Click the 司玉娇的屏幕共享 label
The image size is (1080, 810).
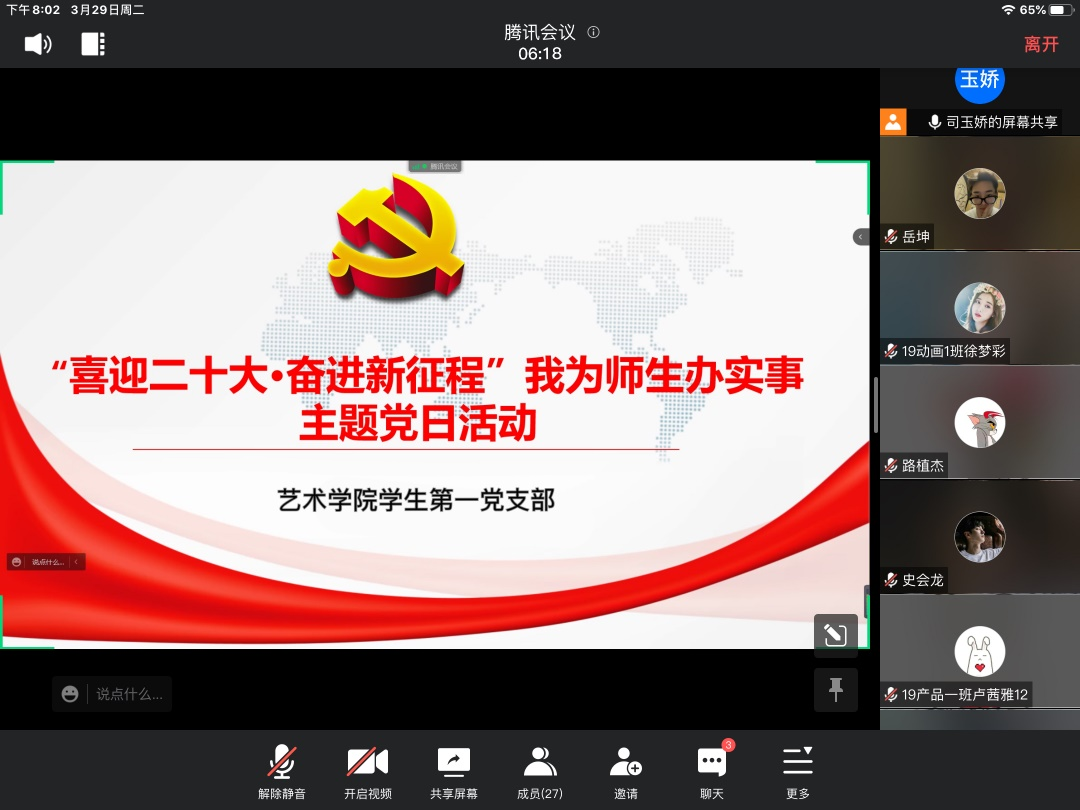point(1001,122)
